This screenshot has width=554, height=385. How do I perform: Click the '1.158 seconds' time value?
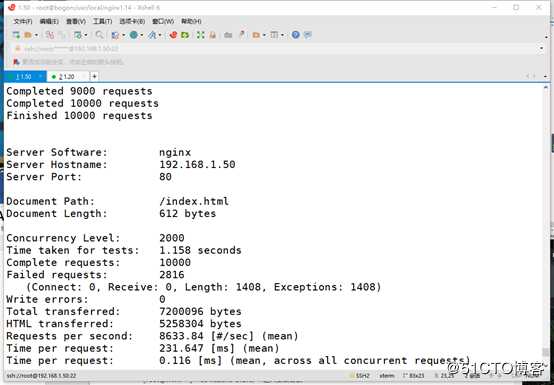pyautogui.click(x=200, y=250)
